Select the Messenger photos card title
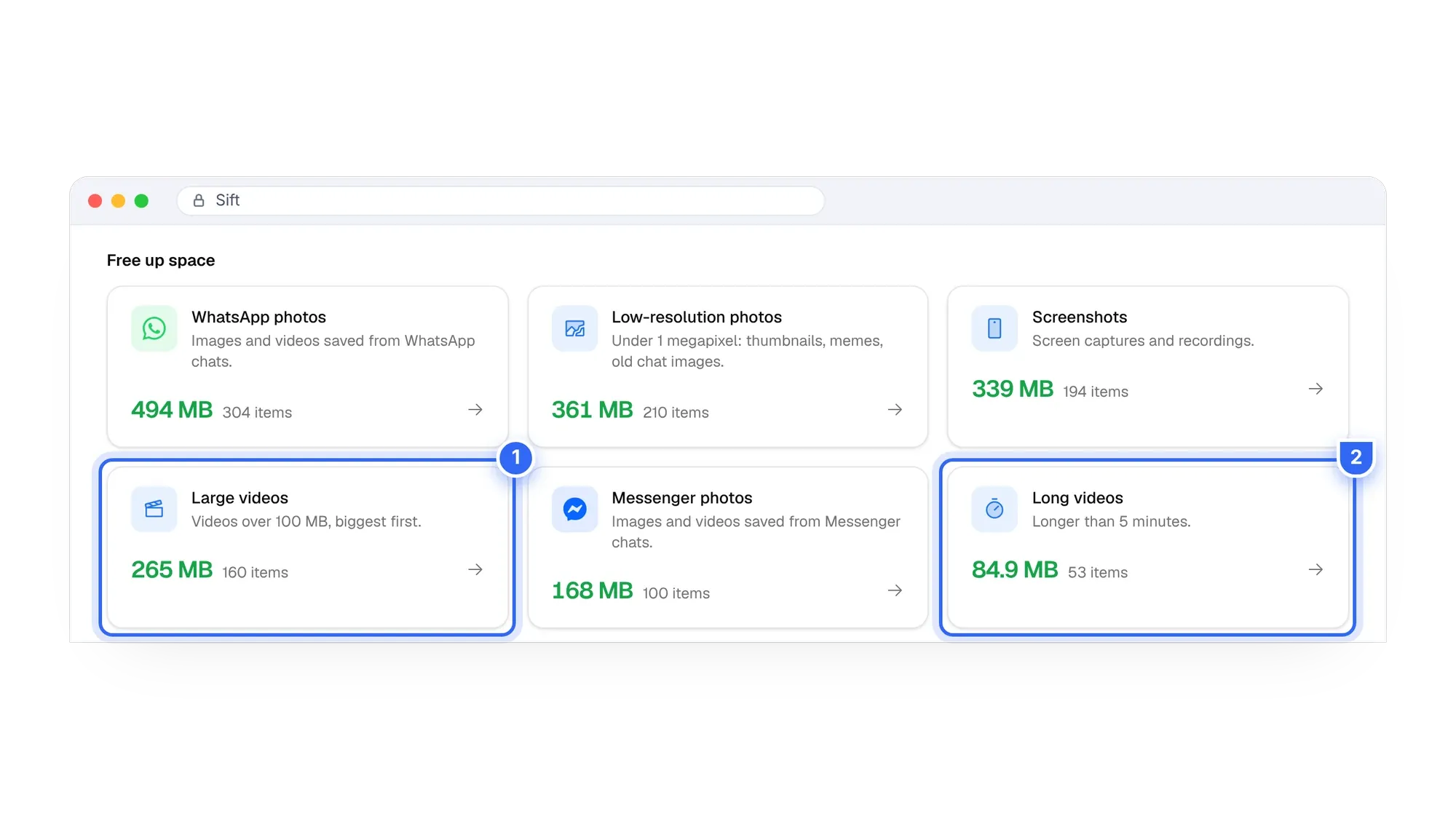Screen dimensions: 1456x819 tap(682, 498)
